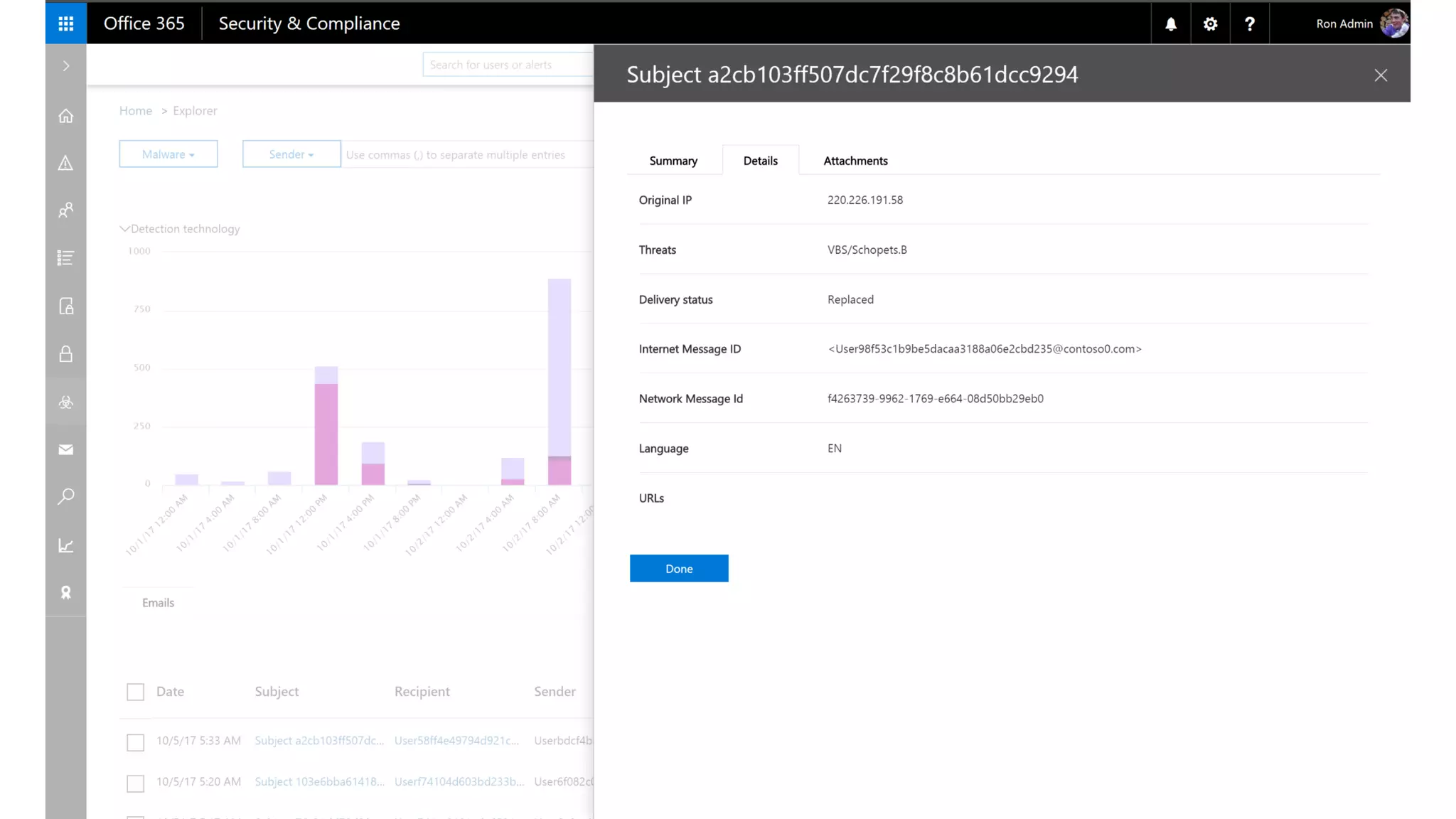1456x819 pixels.
Task: Click the help question mark icon
Action: (x=1249, y=23)
